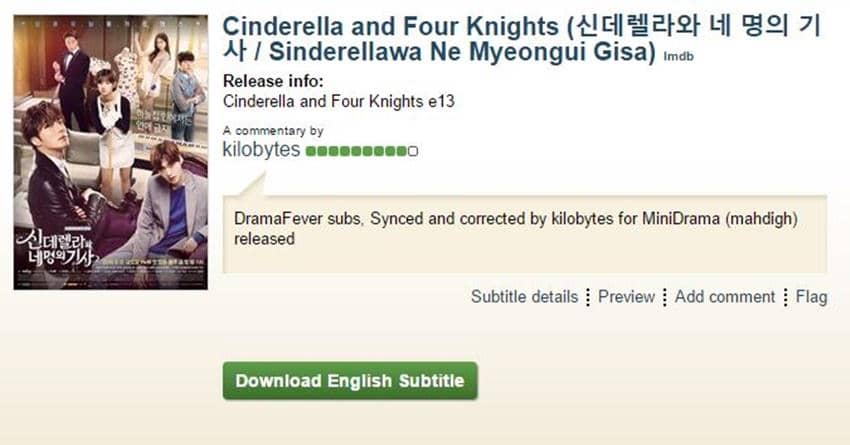Screen dimensions: 850x445
Task: Click the dotted separator before Flag
Action: coord(786,297)
